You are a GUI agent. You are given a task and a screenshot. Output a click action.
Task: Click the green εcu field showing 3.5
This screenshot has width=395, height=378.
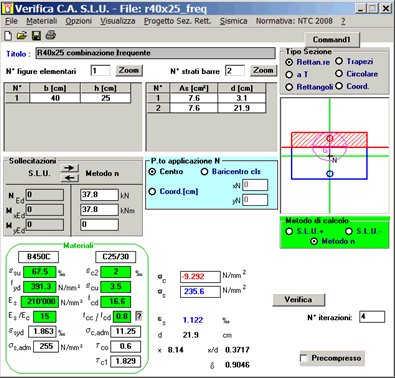(x=116, y=287)
